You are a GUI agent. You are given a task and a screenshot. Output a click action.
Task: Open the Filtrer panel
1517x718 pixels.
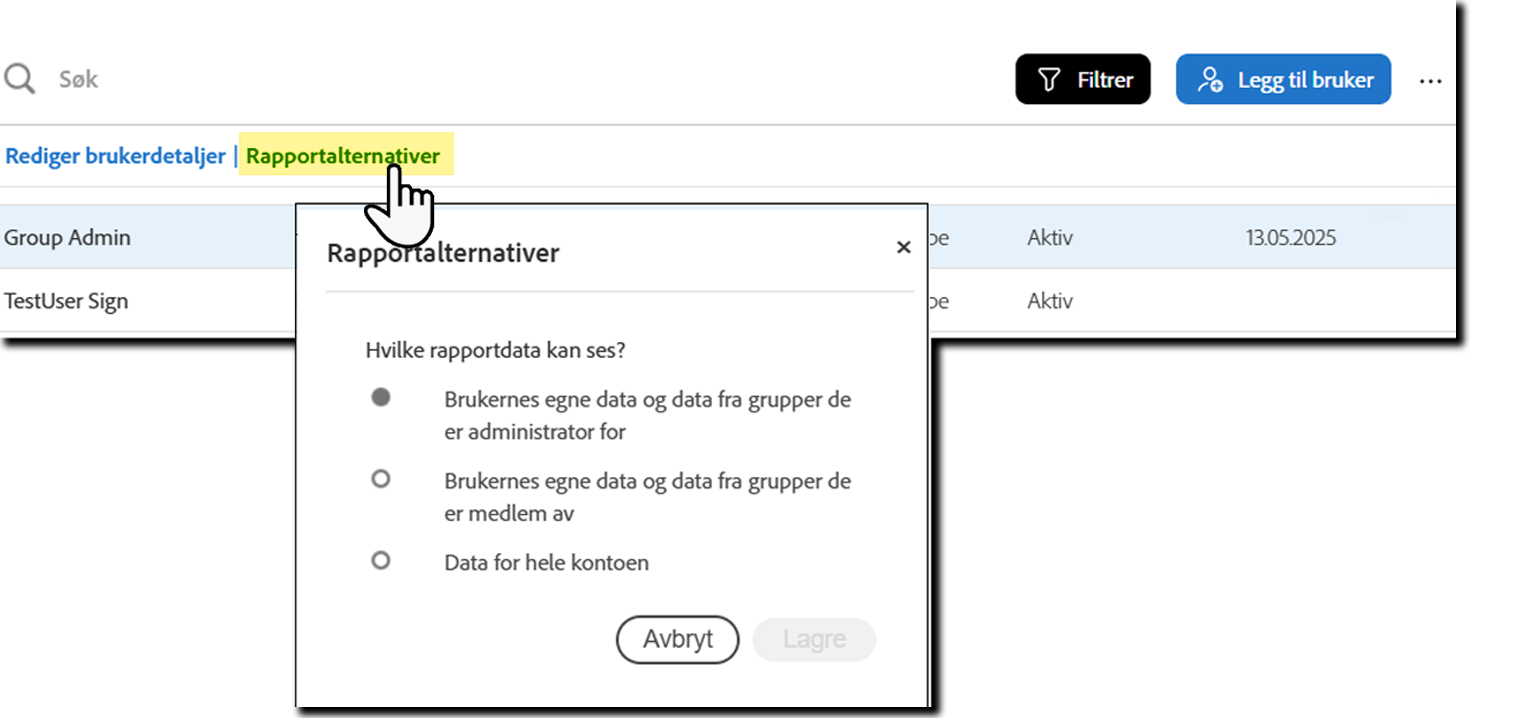1083,78
